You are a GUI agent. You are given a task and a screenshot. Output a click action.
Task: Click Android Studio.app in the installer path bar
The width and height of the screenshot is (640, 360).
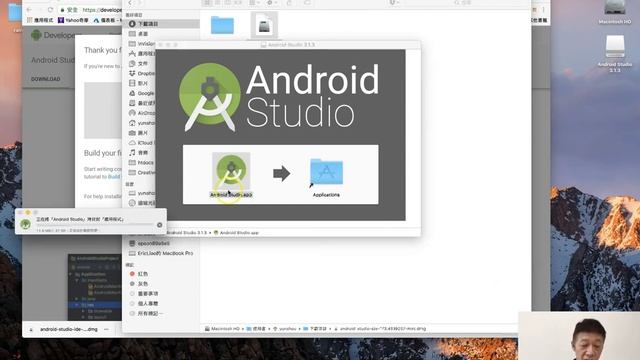pos(237,233)
